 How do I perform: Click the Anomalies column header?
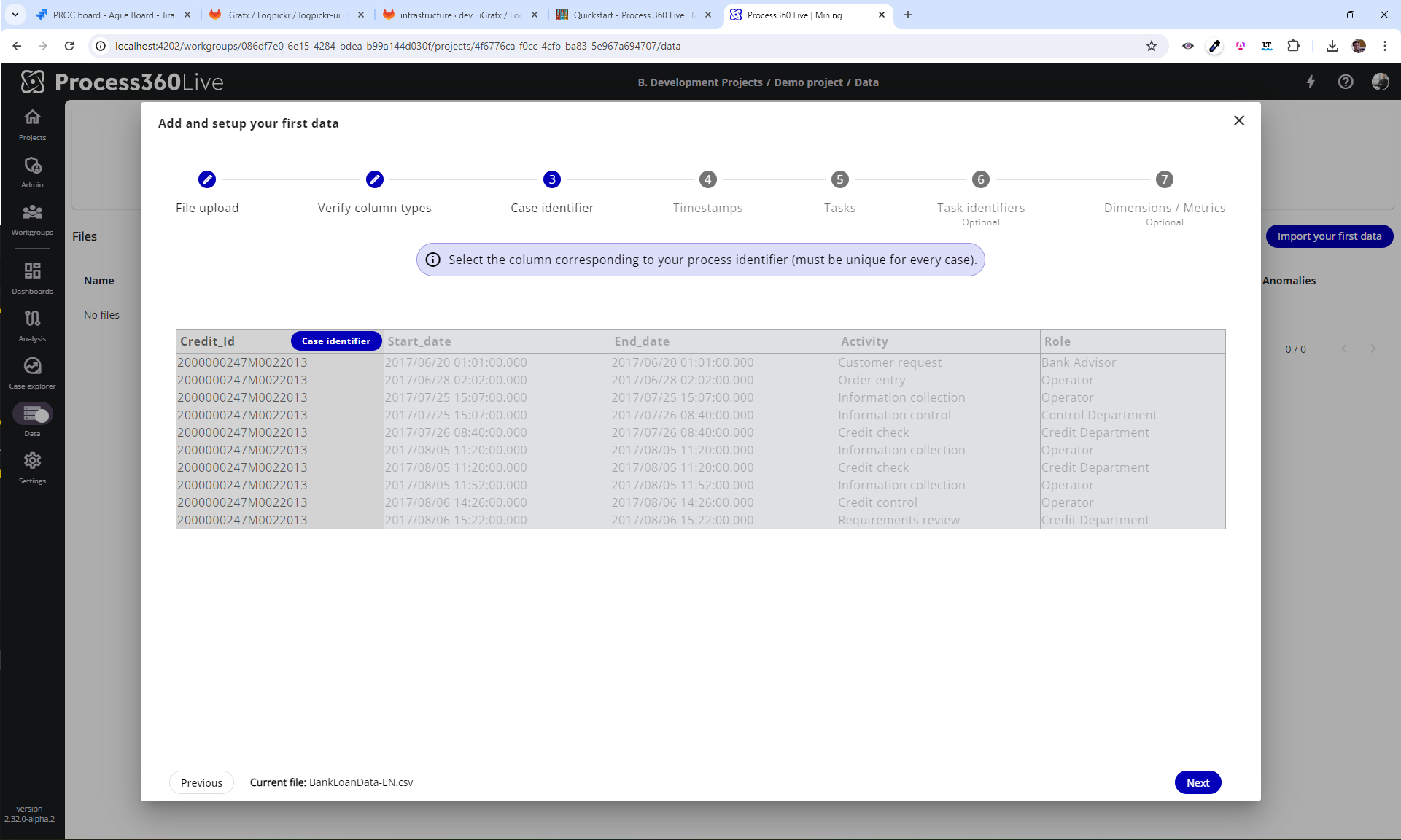(1289, 281)
